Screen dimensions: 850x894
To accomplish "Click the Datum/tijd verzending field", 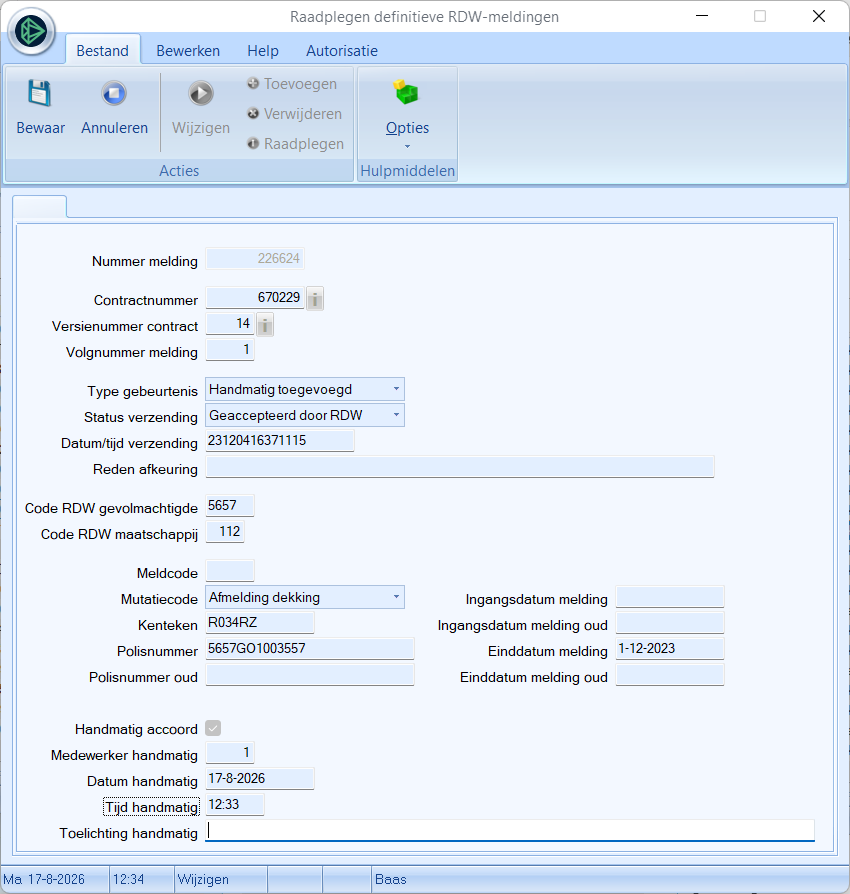I will [279, 441].
